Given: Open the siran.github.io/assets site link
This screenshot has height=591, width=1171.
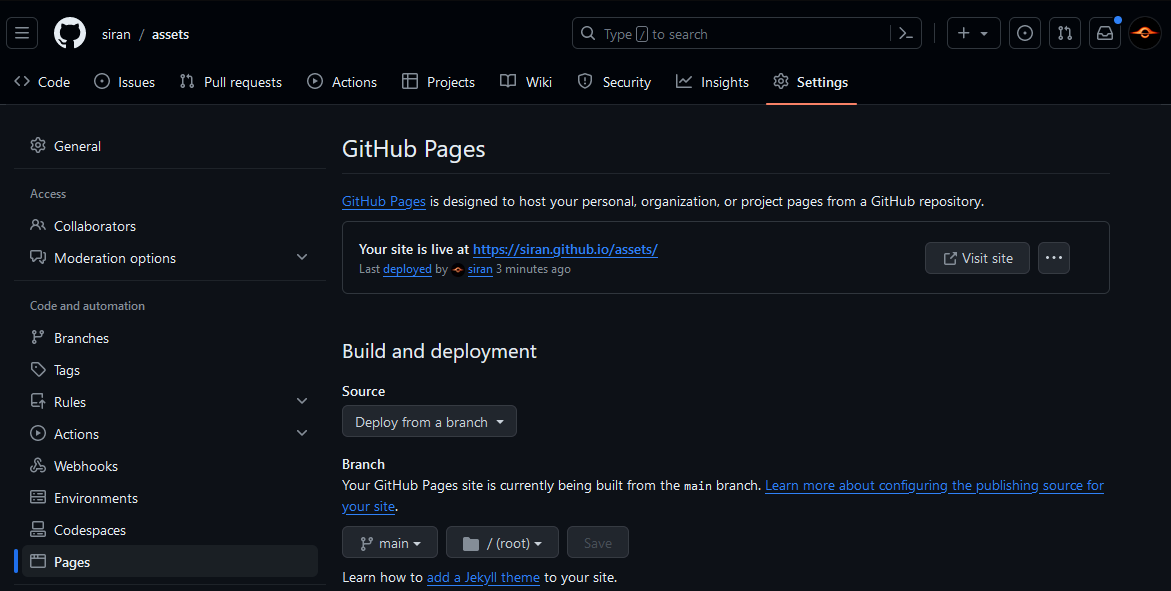Looking at the screenshot, I should (x=565, y=249).
